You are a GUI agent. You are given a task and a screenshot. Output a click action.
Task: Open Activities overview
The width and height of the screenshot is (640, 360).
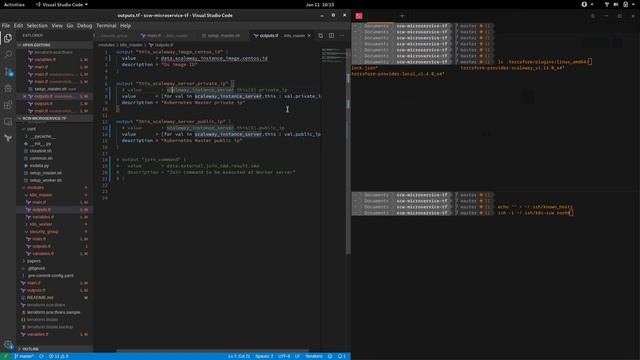tap(14, 4)
